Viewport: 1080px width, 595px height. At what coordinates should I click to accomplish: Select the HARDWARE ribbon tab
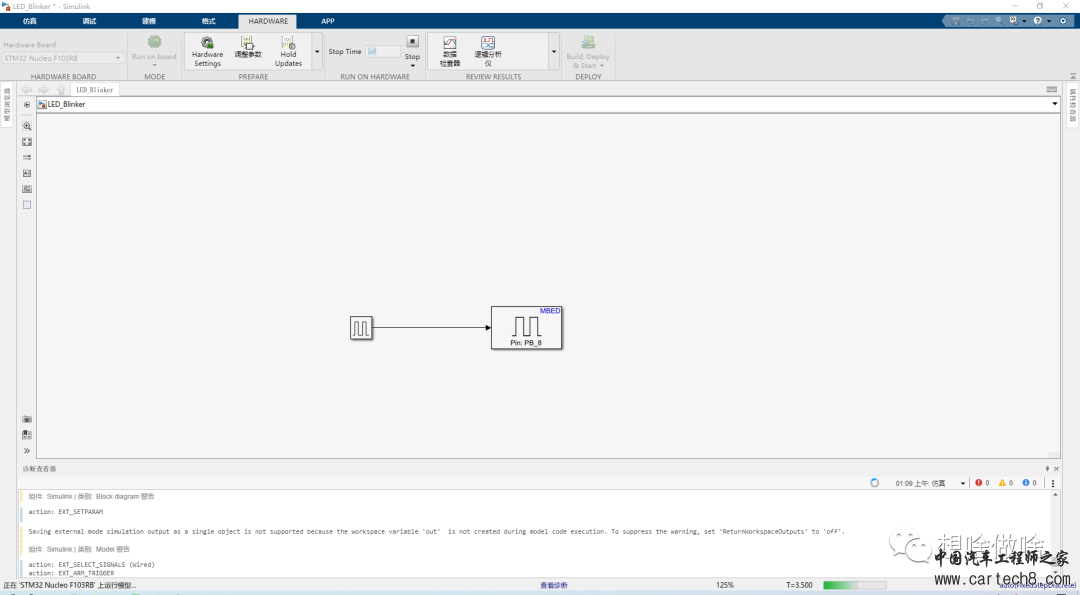268,21
